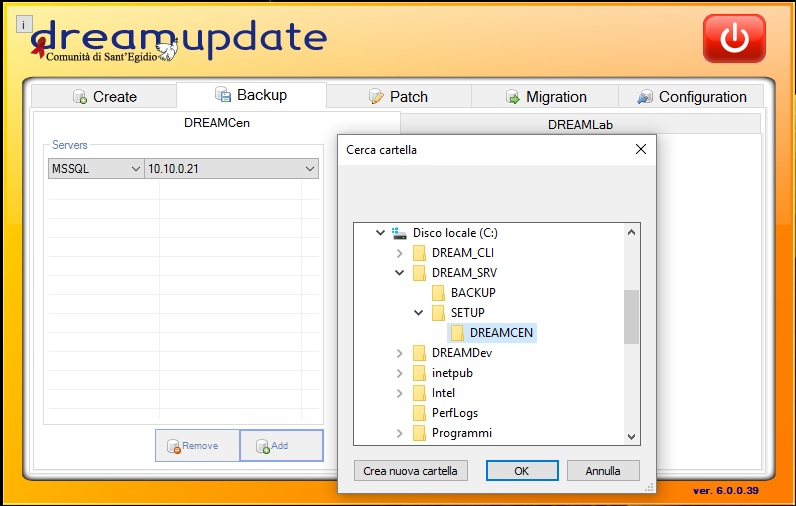Collapse the Disco locale (C:) node
Viewport: 796px width, 506px height.
[x=380, y=233]
